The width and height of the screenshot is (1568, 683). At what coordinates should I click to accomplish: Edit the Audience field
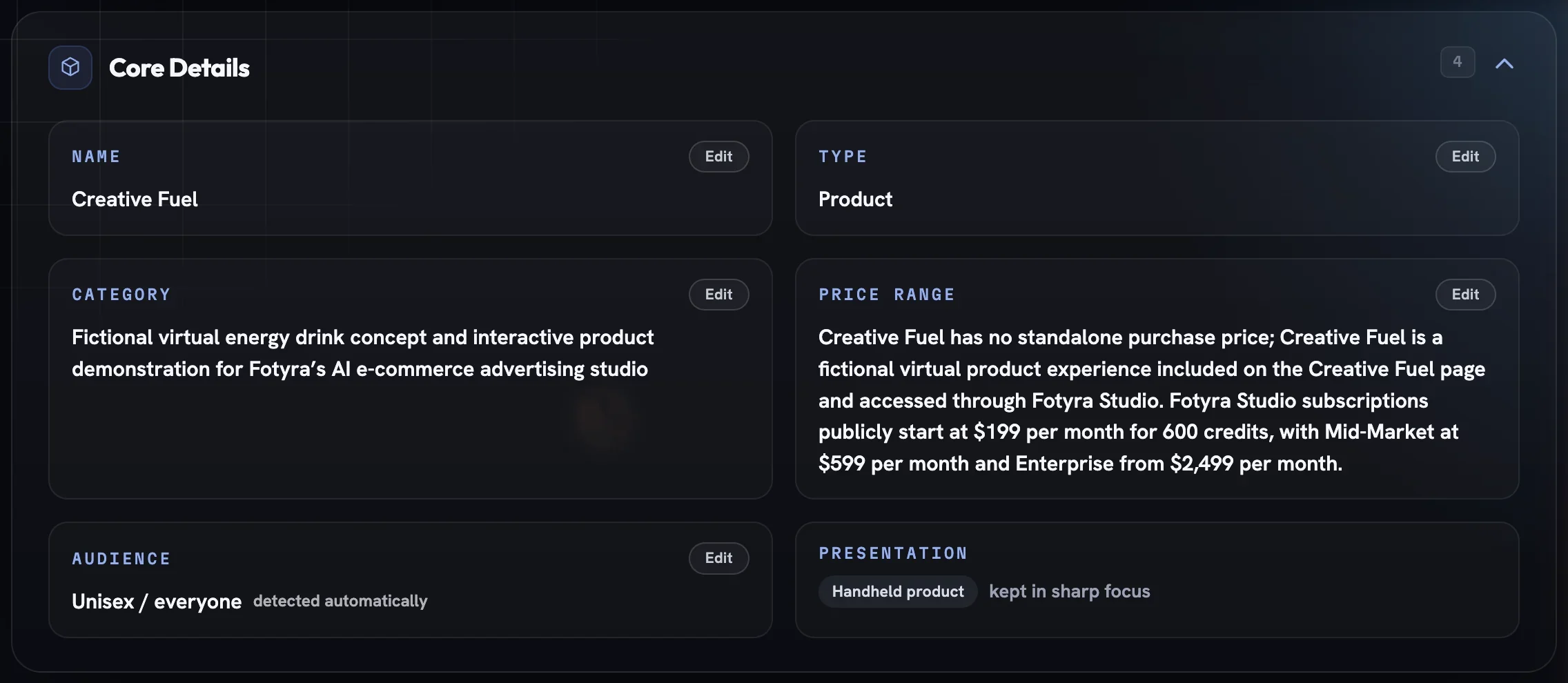[718, 558]
